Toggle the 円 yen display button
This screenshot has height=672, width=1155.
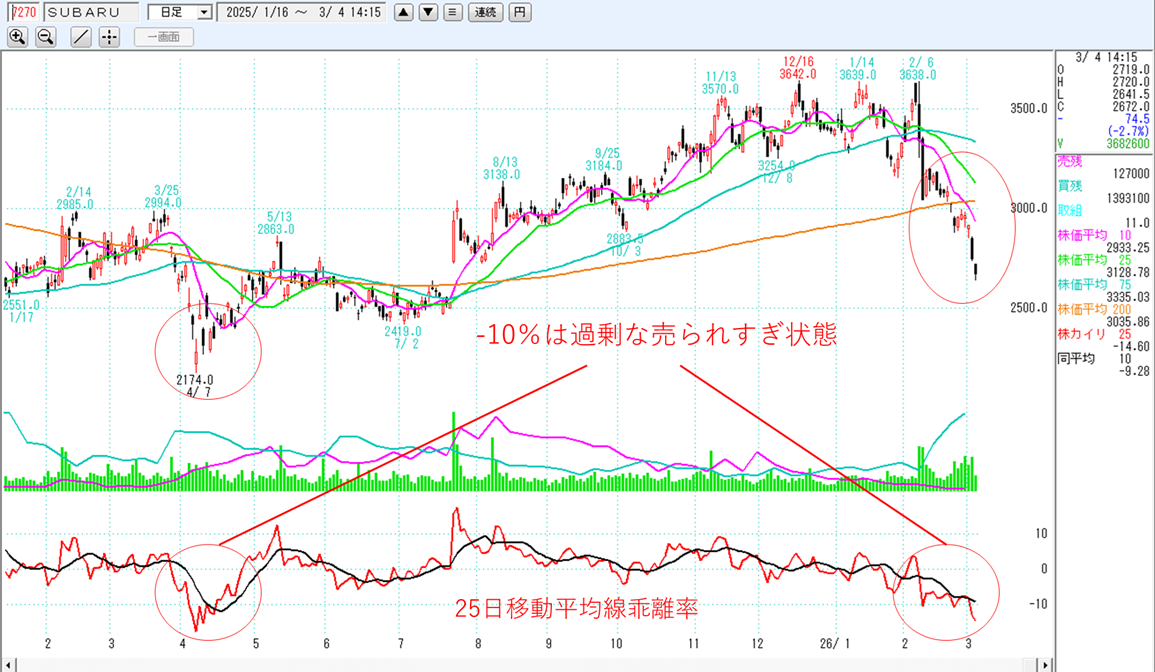pyautogui.click(x=520, y=13)
